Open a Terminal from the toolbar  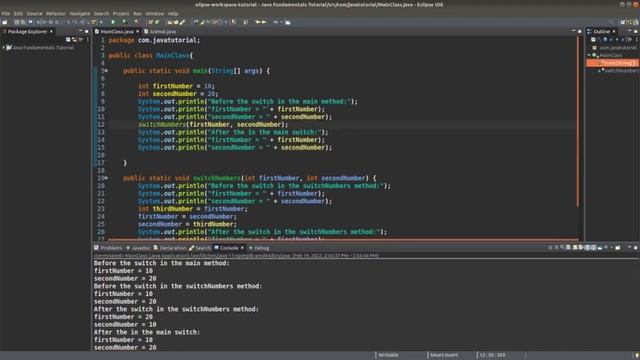click(x=30, y=22)
